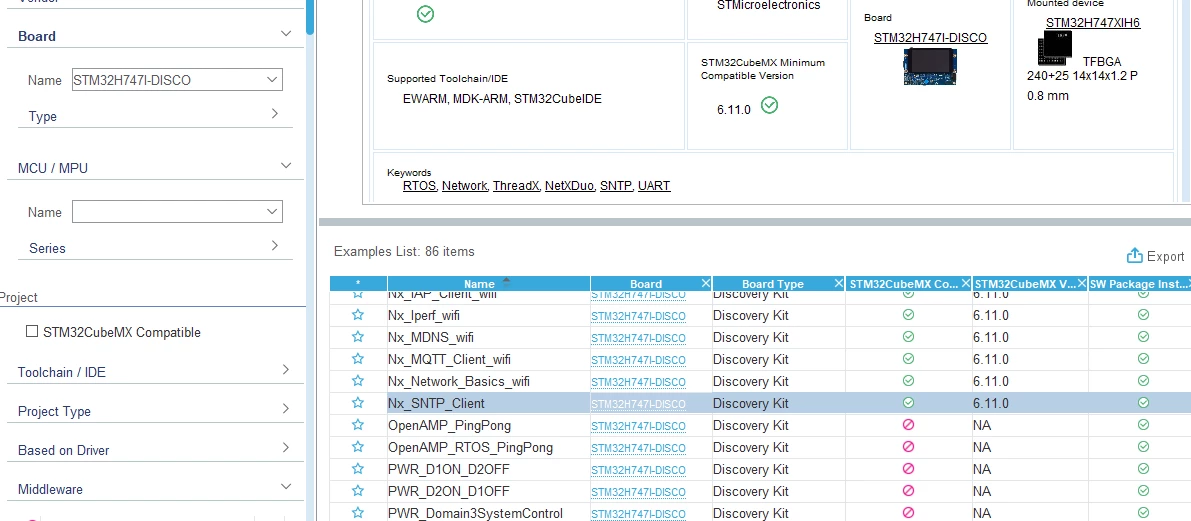1191x521 pixels.
Task: Click not-compatible icon in PWR_D1ON_D2OFF row
Action: (908, 469)
